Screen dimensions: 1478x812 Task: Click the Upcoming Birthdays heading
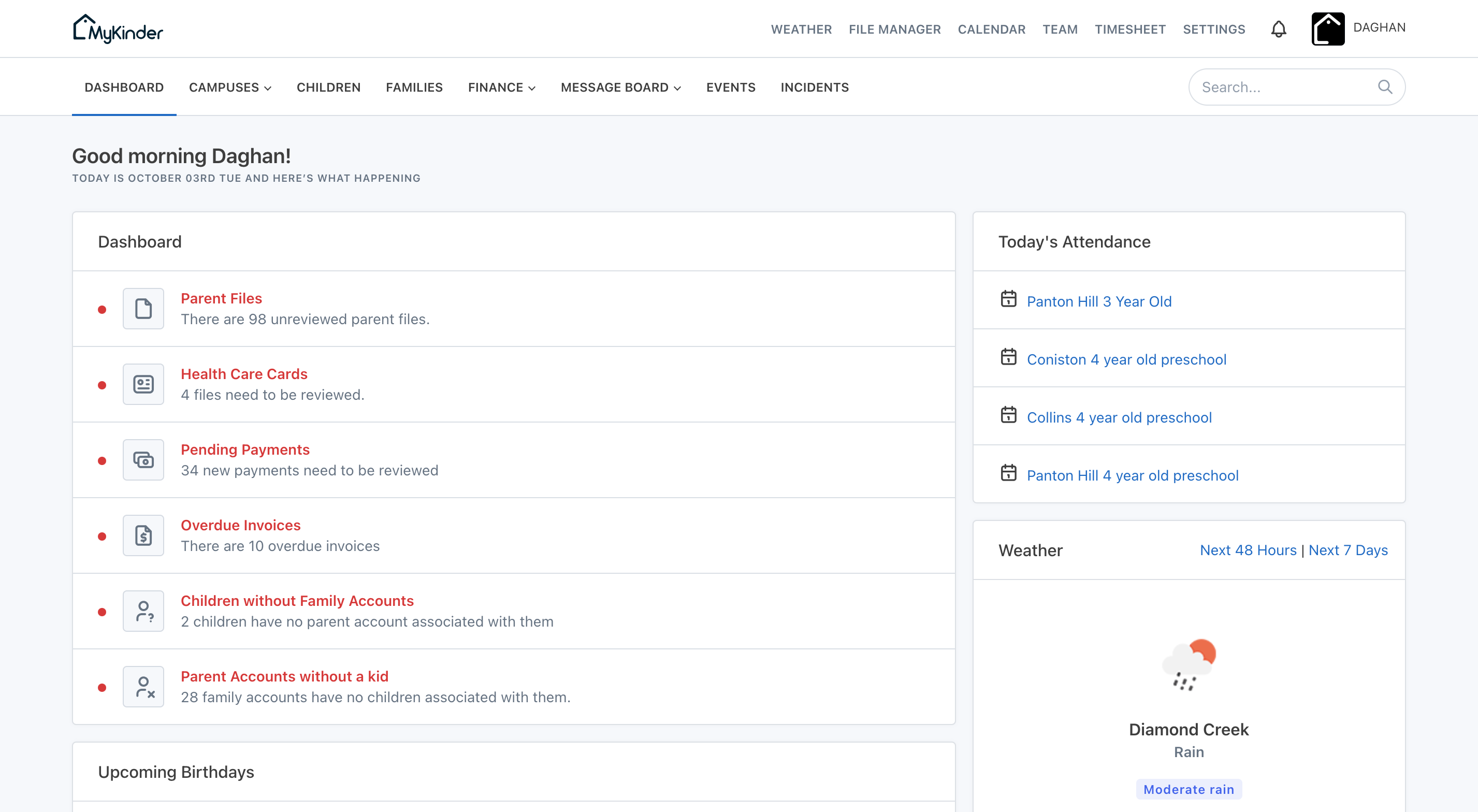point(176,772)
